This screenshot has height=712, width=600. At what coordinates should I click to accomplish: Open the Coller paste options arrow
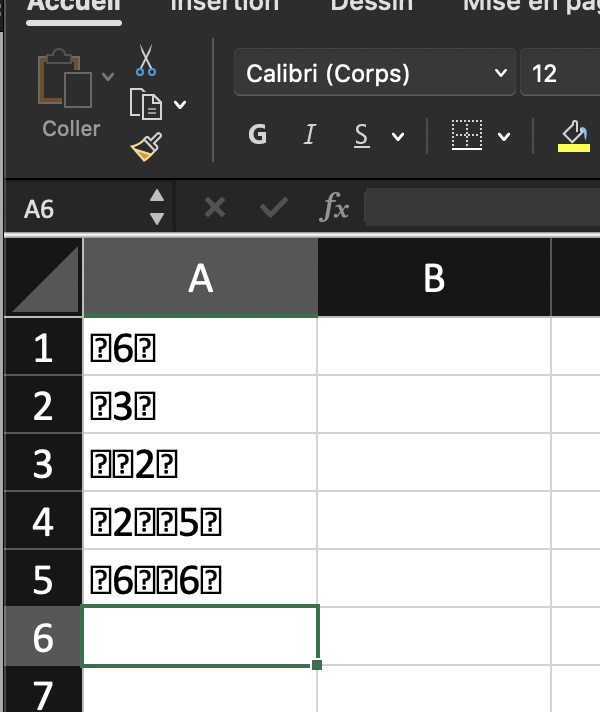coord(108,76)
